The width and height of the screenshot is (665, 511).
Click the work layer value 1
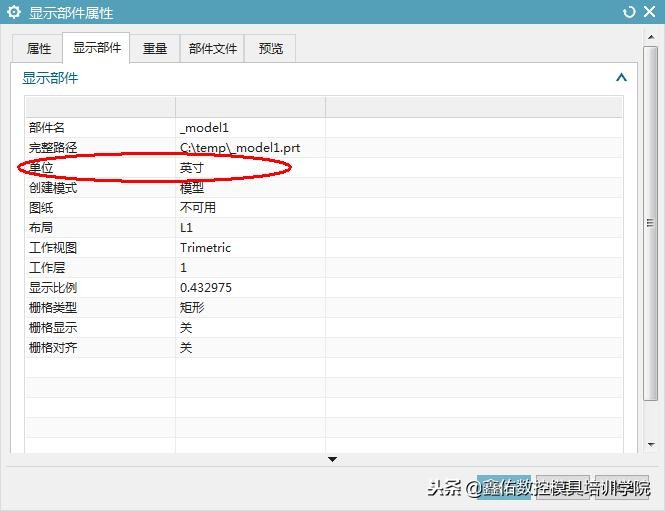183,268
